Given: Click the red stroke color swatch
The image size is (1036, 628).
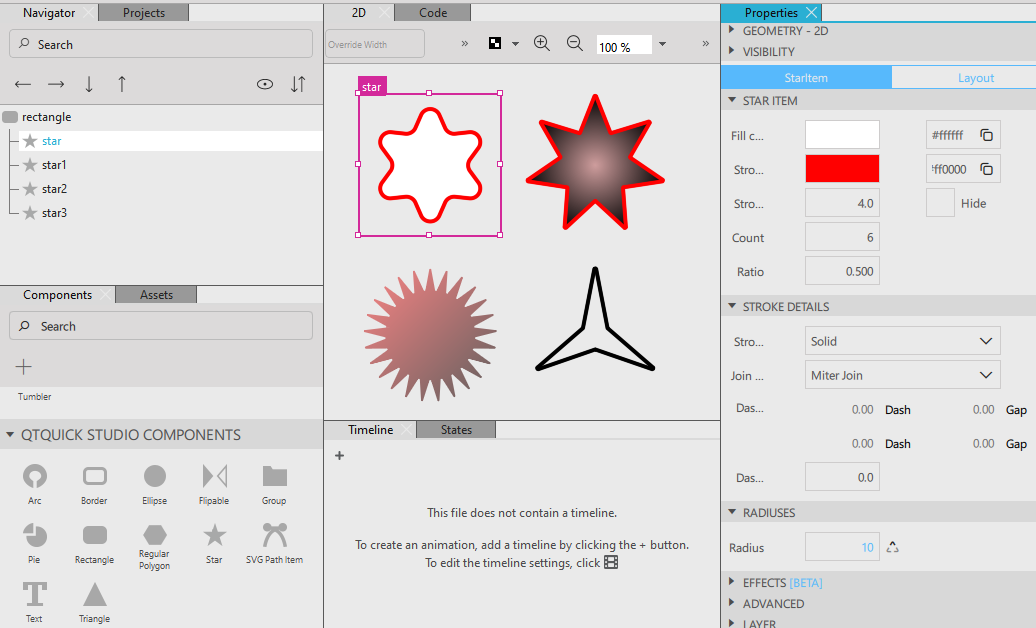Looking at the screenshot, I should 842,169.
